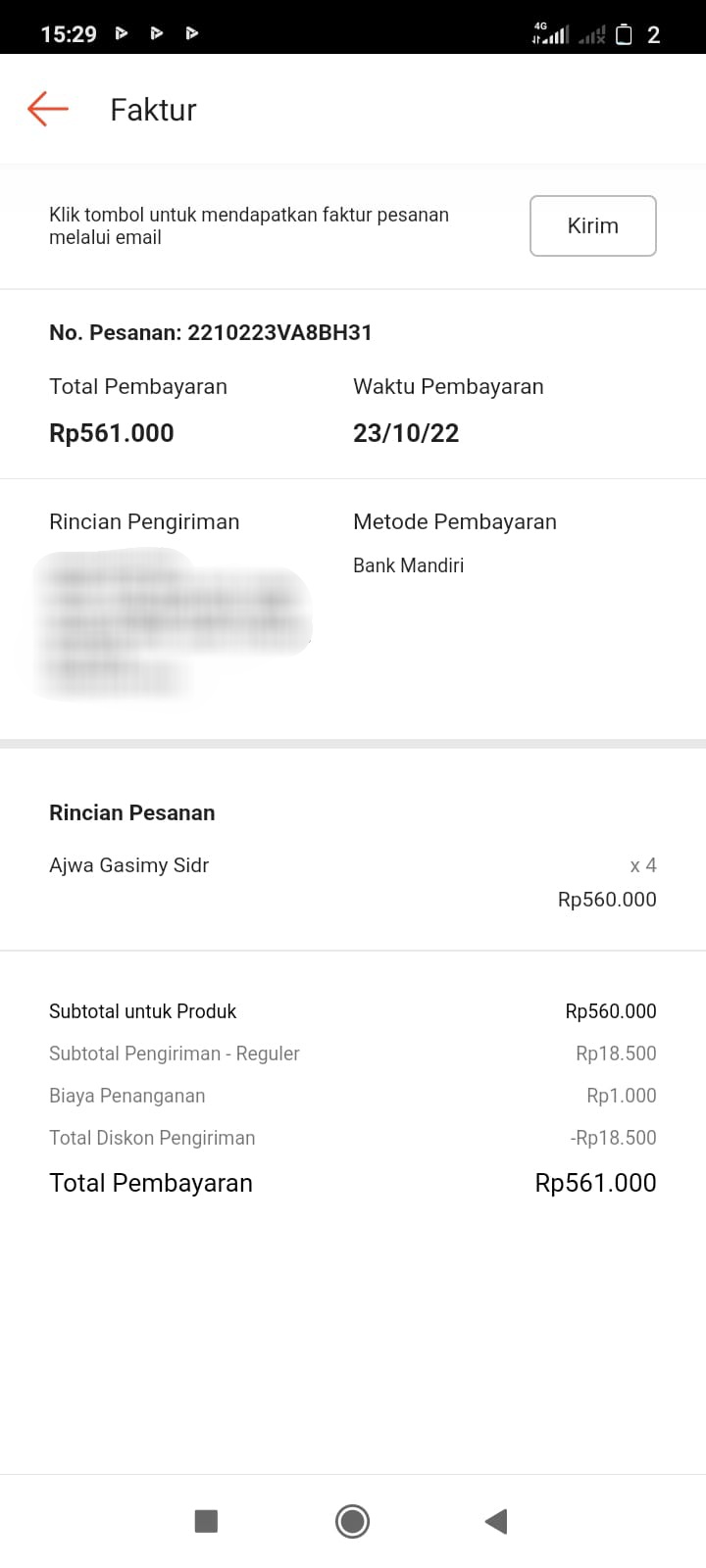The width and height of the screenshot is (706, 1568).
Task: Tap the 4G signal strength icon
Action: pyautogui.click(x=549, y=34)
